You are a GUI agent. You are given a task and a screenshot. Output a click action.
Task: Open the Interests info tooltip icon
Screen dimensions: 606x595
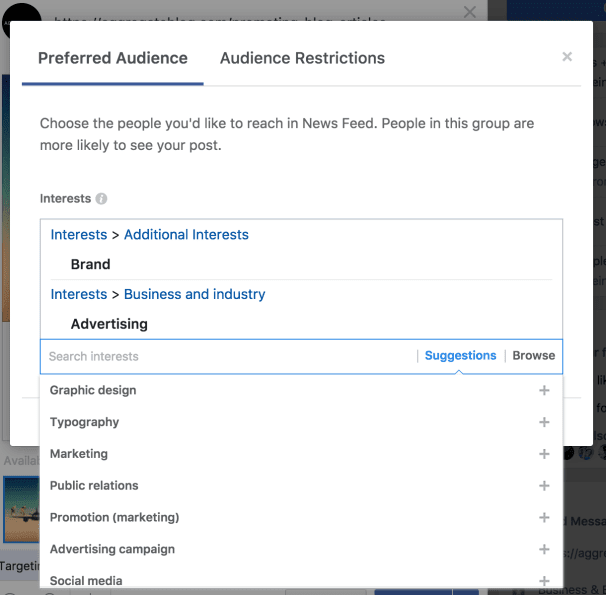pyautogui.click(x=101, y=199)
